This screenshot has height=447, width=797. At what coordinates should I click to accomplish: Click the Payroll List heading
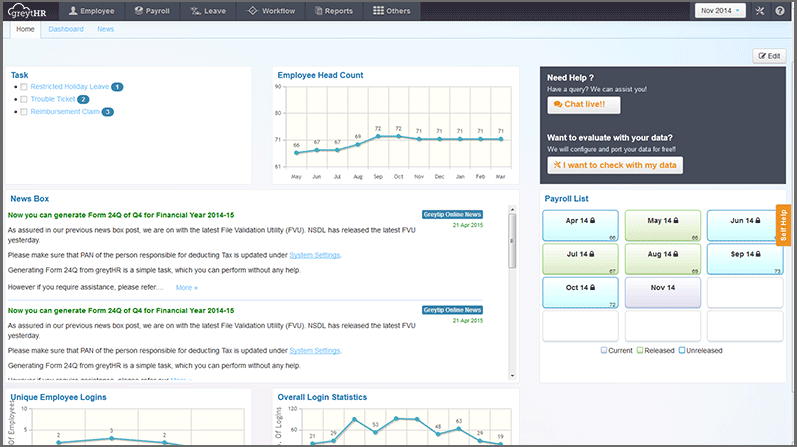pyautogui.click(x=566, y=199)
